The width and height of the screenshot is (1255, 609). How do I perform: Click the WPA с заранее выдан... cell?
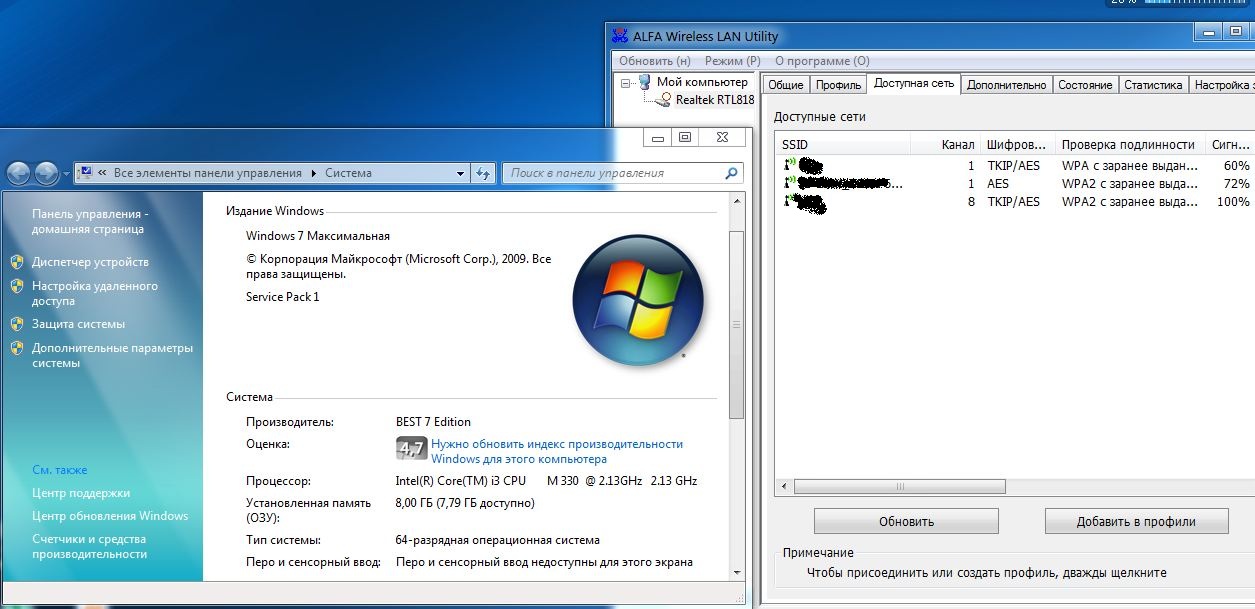click(1129, 166)
